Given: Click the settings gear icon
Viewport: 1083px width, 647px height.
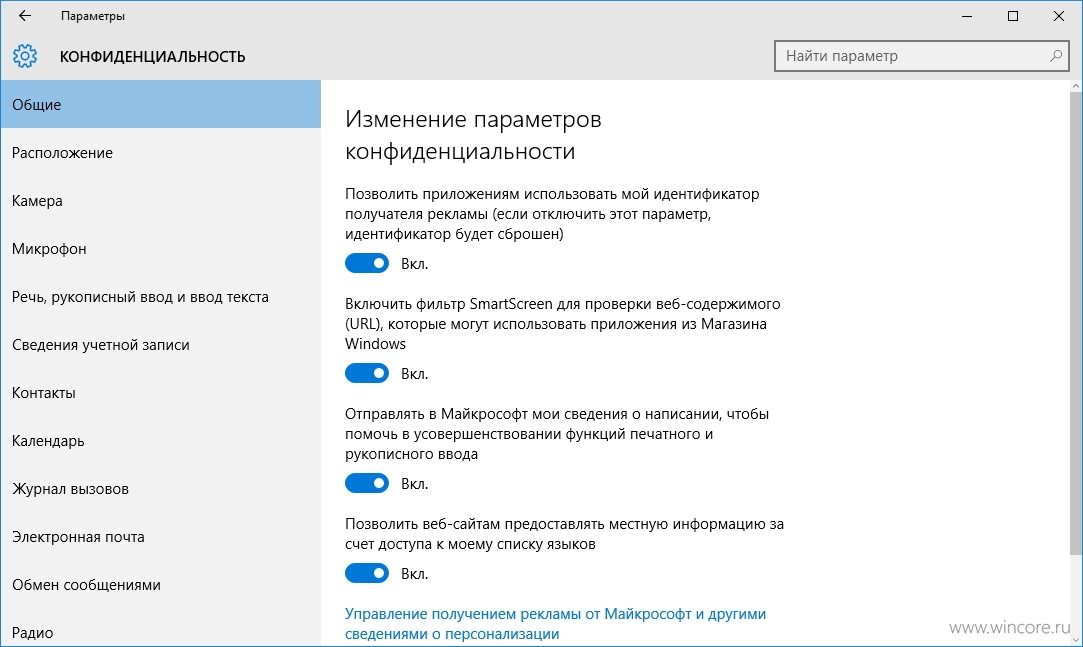Looking at the screenshot, I should coord(25,56).
